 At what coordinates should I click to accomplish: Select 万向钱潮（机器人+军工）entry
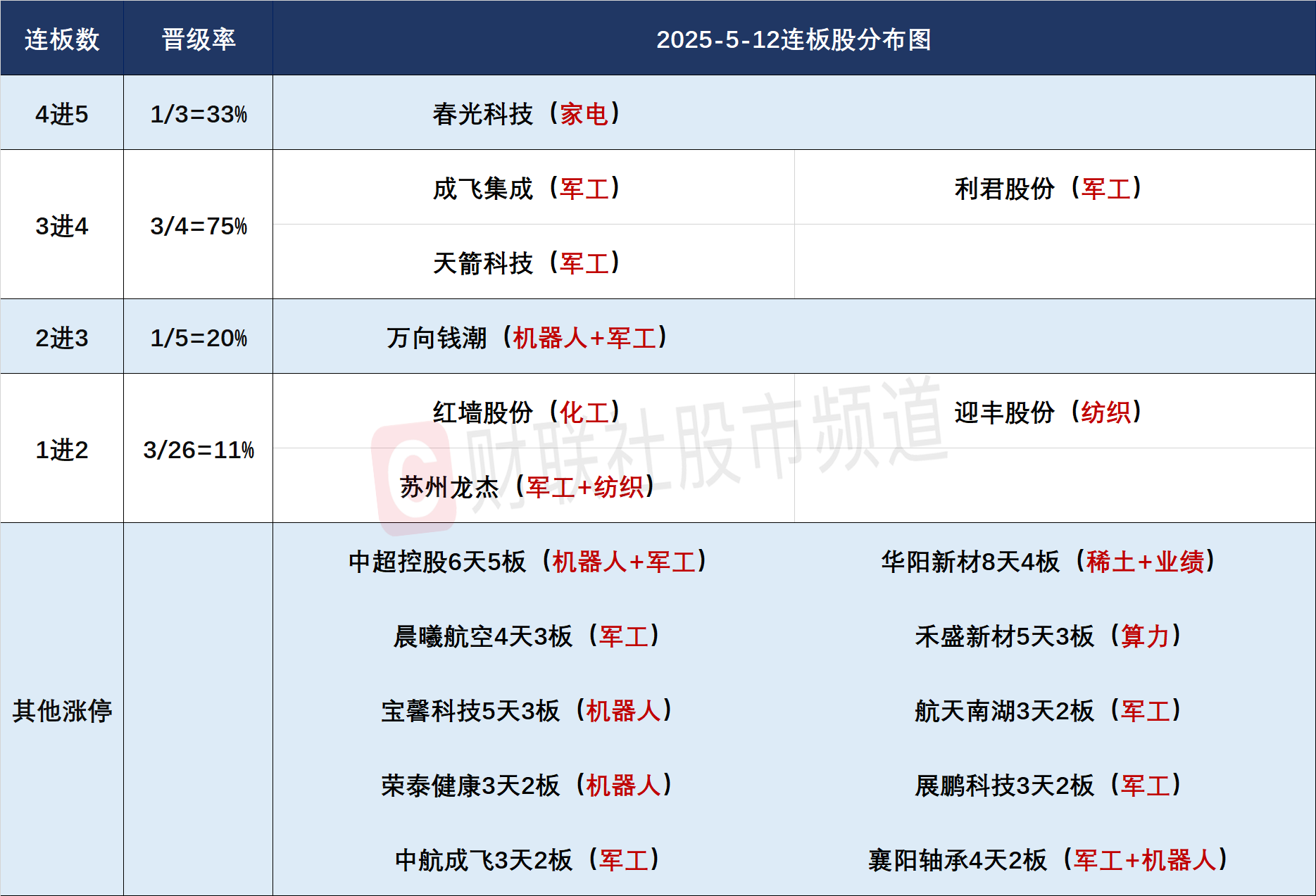pos(527,337)
